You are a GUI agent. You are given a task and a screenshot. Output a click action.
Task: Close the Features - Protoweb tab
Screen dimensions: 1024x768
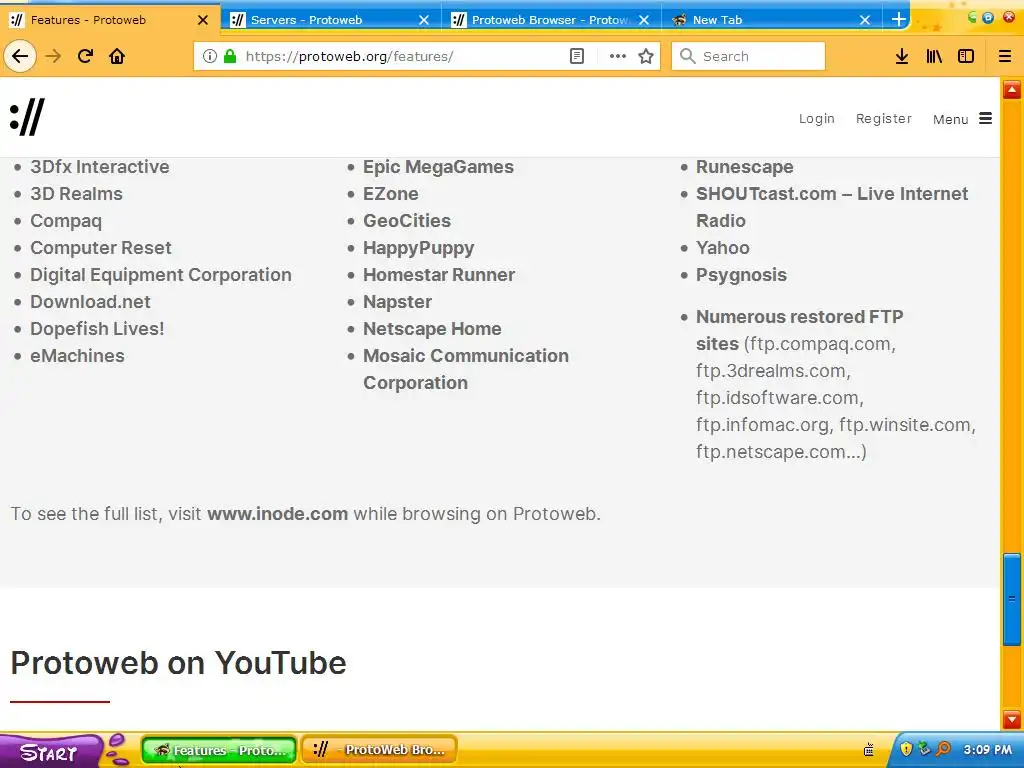point(203,20)
